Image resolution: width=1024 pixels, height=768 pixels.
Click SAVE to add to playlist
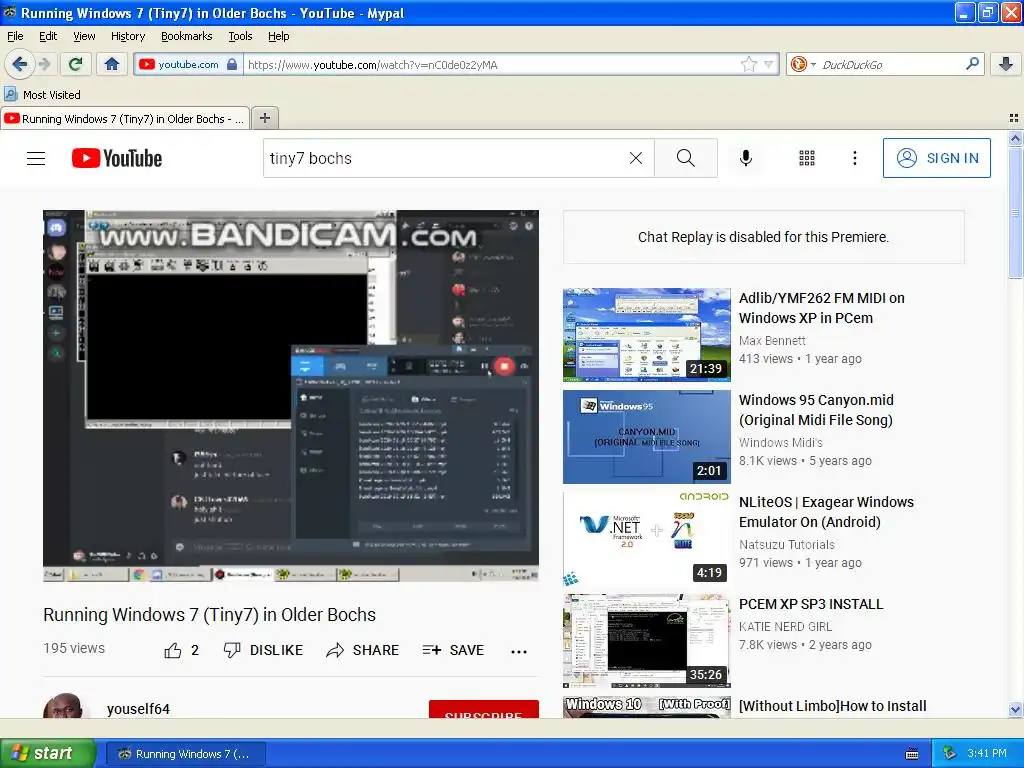(x=453, y=650)
